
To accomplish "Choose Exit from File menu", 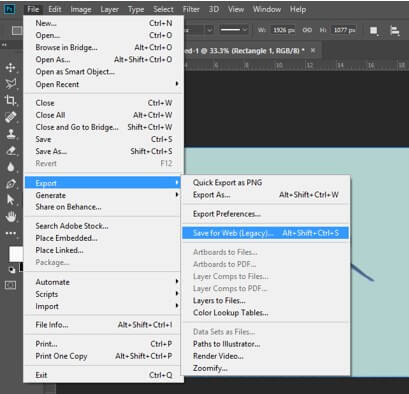I will (104, 375).
